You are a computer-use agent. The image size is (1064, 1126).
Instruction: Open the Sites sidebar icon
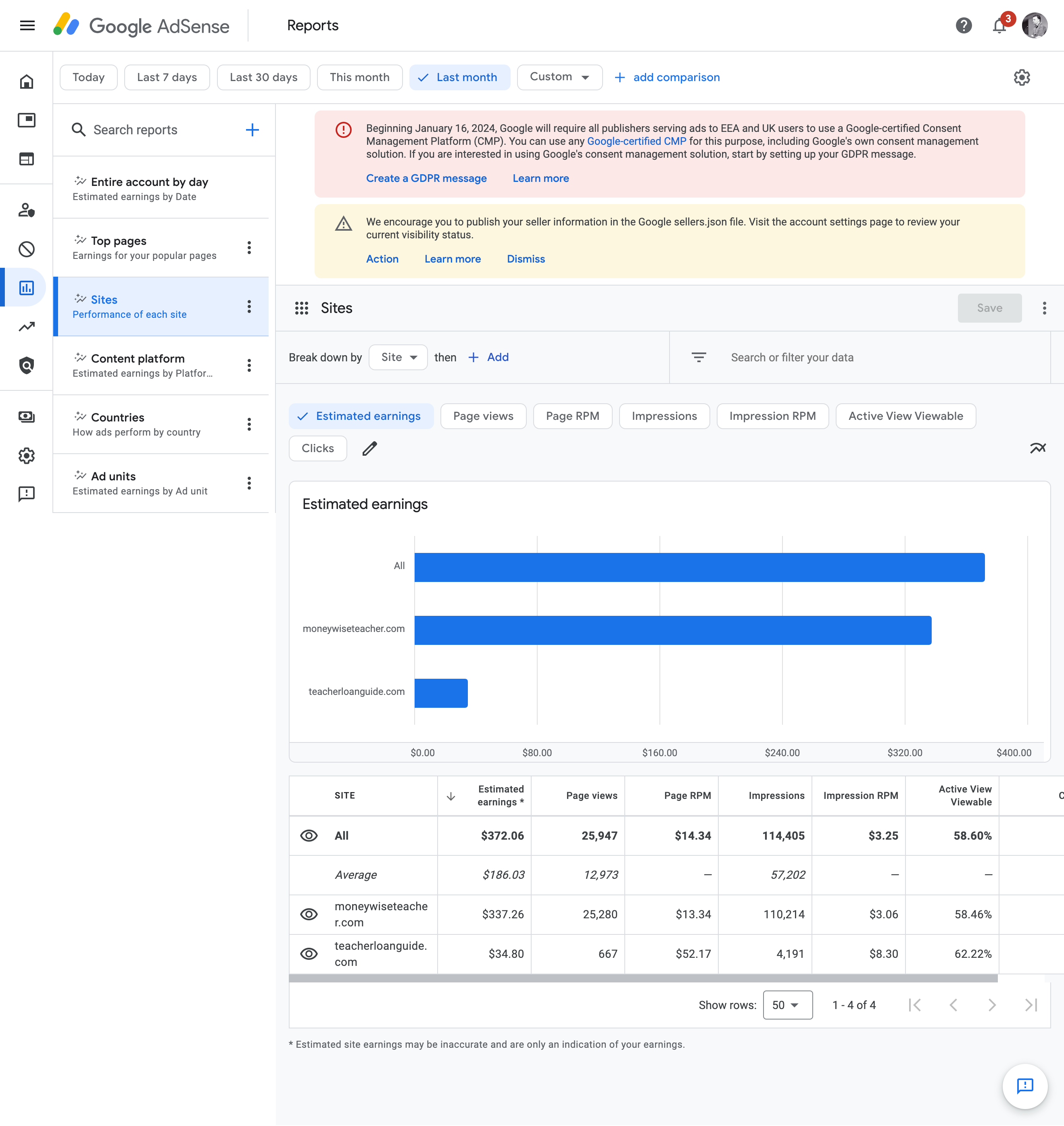point(27,159)
